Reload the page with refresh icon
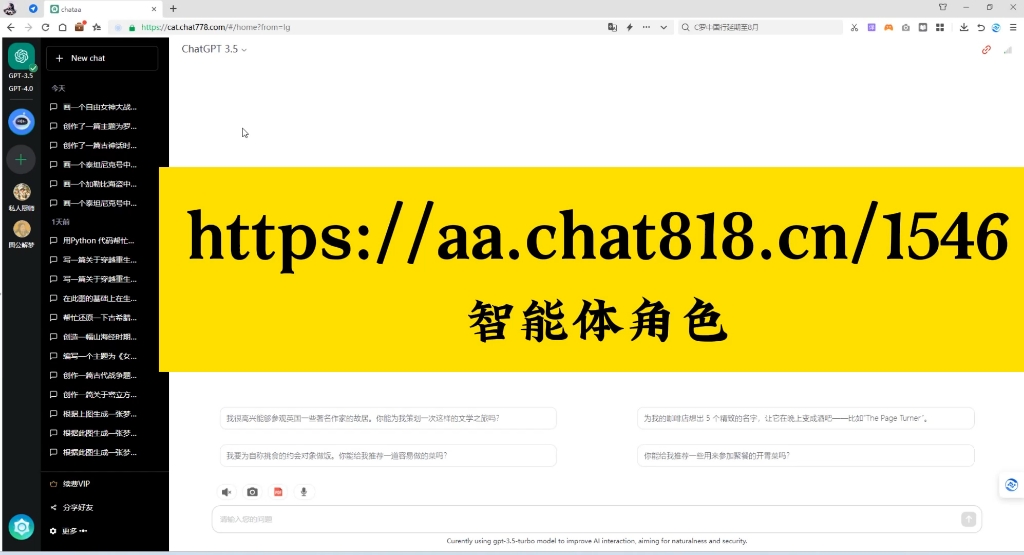The height and width of the screenshot is (555, 1024). pyautogui.click(x=45, y=27)
